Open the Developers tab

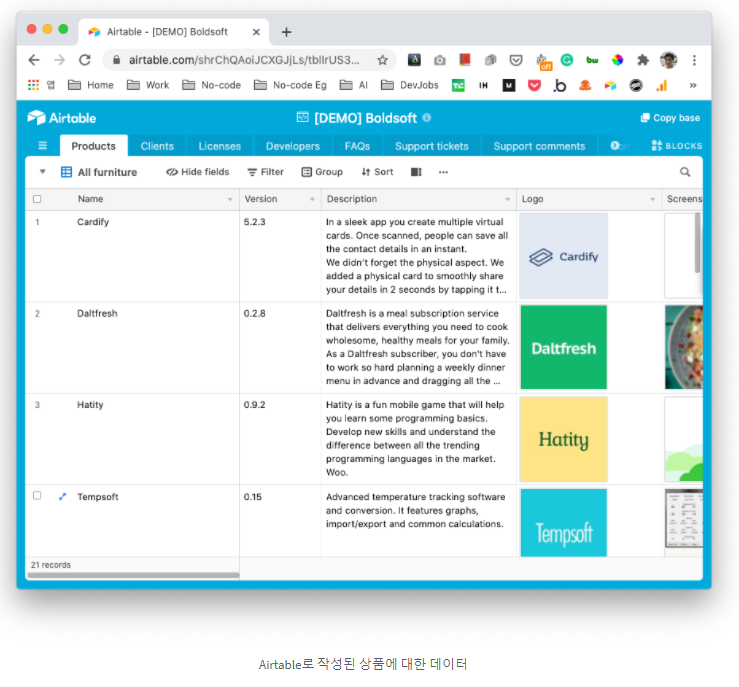click(293, 146)
